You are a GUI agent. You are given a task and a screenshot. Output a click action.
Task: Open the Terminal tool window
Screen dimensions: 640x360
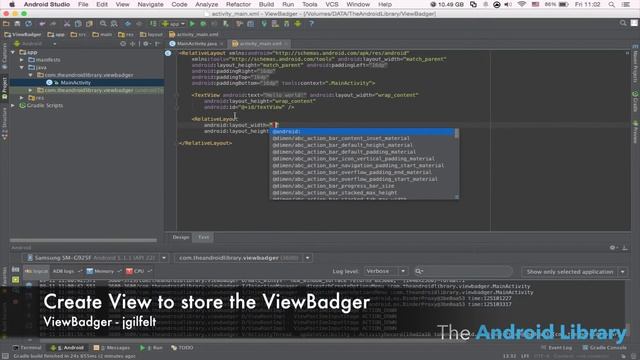[x=28, y=348]
